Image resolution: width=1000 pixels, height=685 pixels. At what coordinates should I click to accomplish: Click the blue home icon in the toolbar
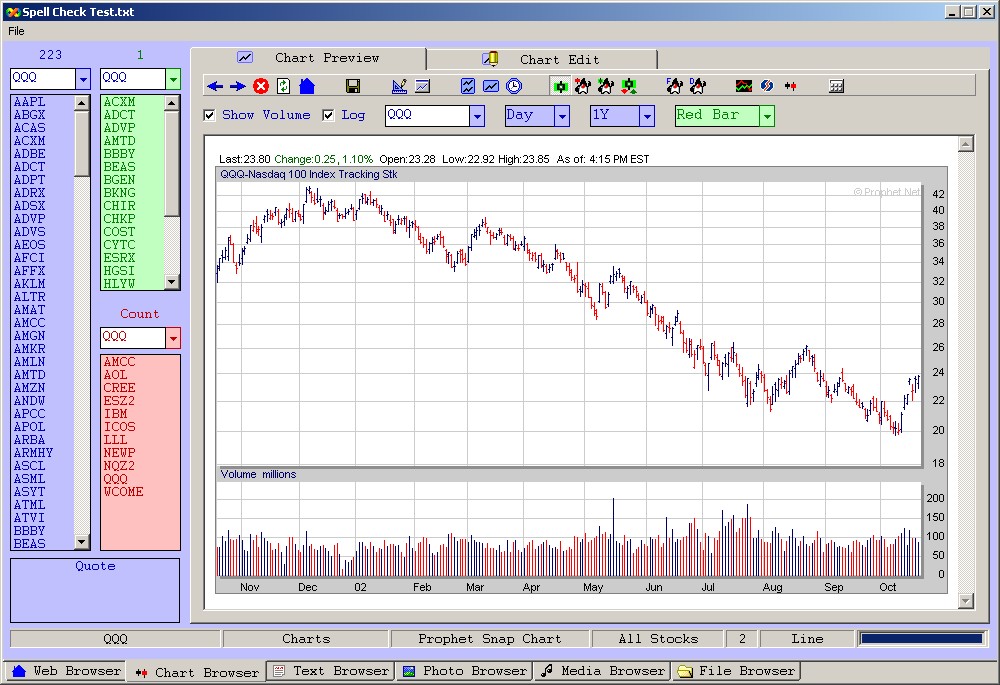[307, 86]
